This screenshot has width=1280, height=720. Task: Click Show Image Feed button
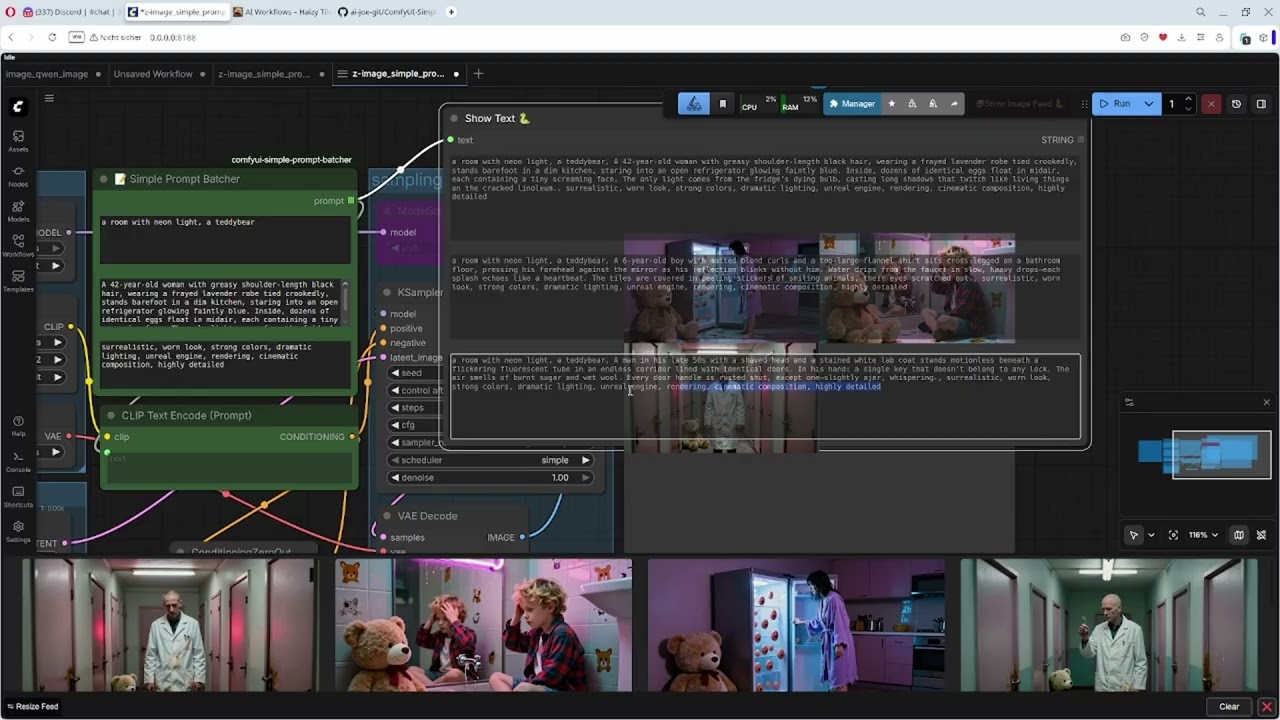(x=1019, y=104)
